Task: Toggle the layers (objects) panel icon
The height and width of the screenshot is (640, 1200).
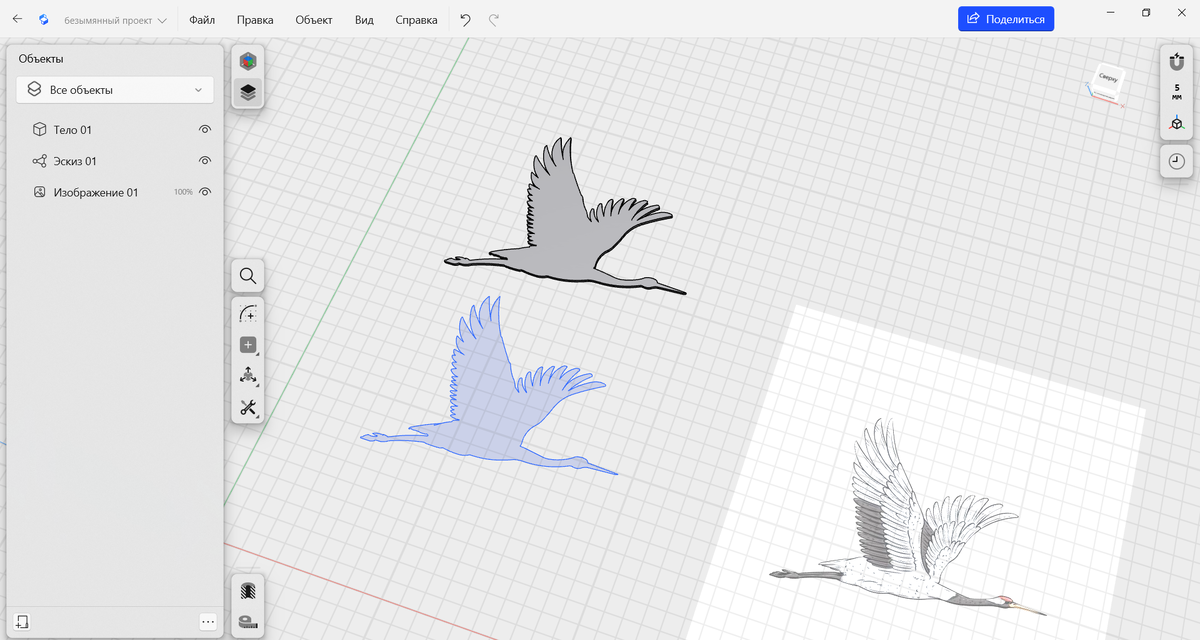Action: tap(248, 93)
